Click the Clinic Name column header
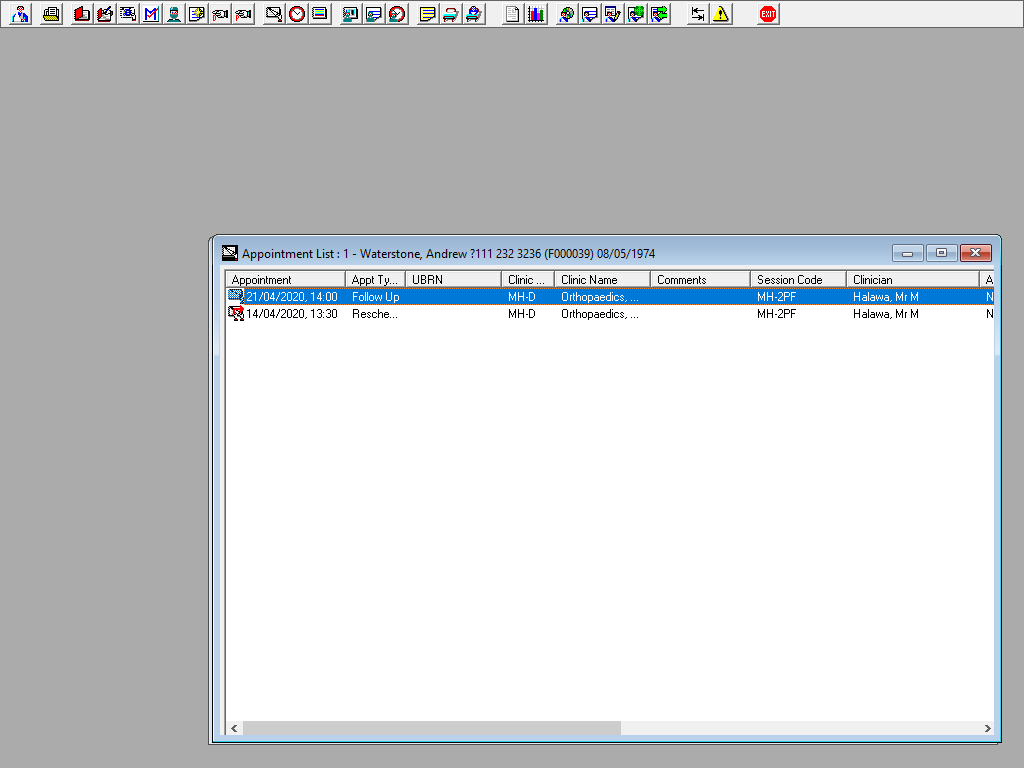1024x768 pixels. (602, 280)
